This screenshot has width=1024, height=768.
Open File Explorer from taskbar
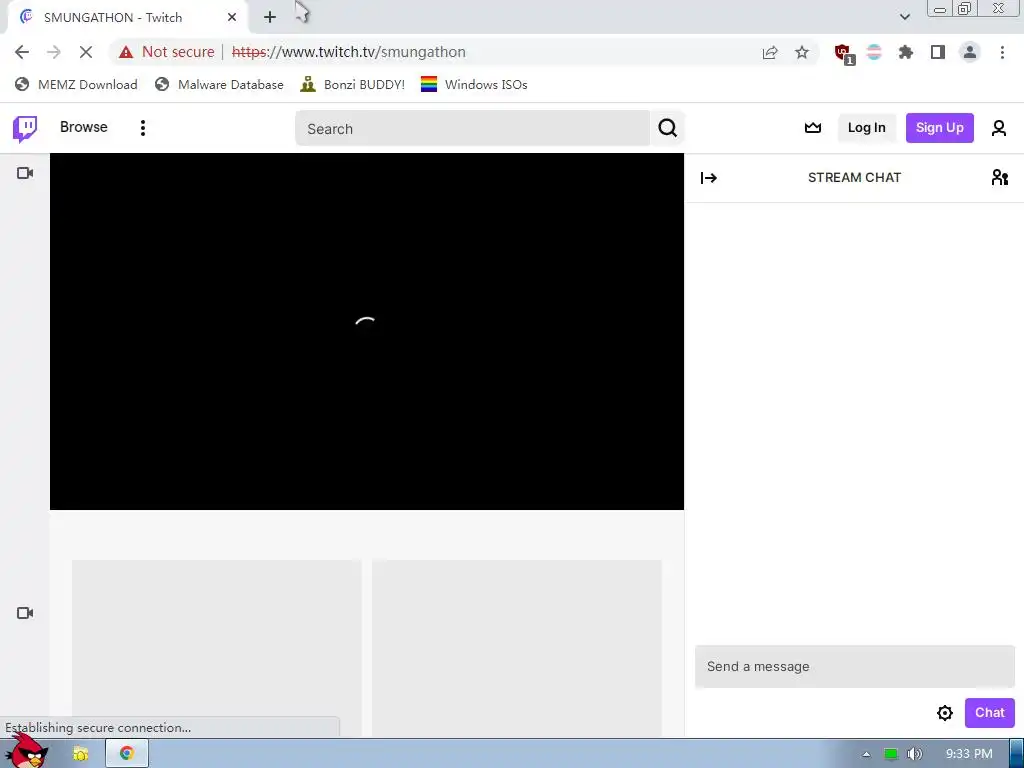[x=80, y=754]
